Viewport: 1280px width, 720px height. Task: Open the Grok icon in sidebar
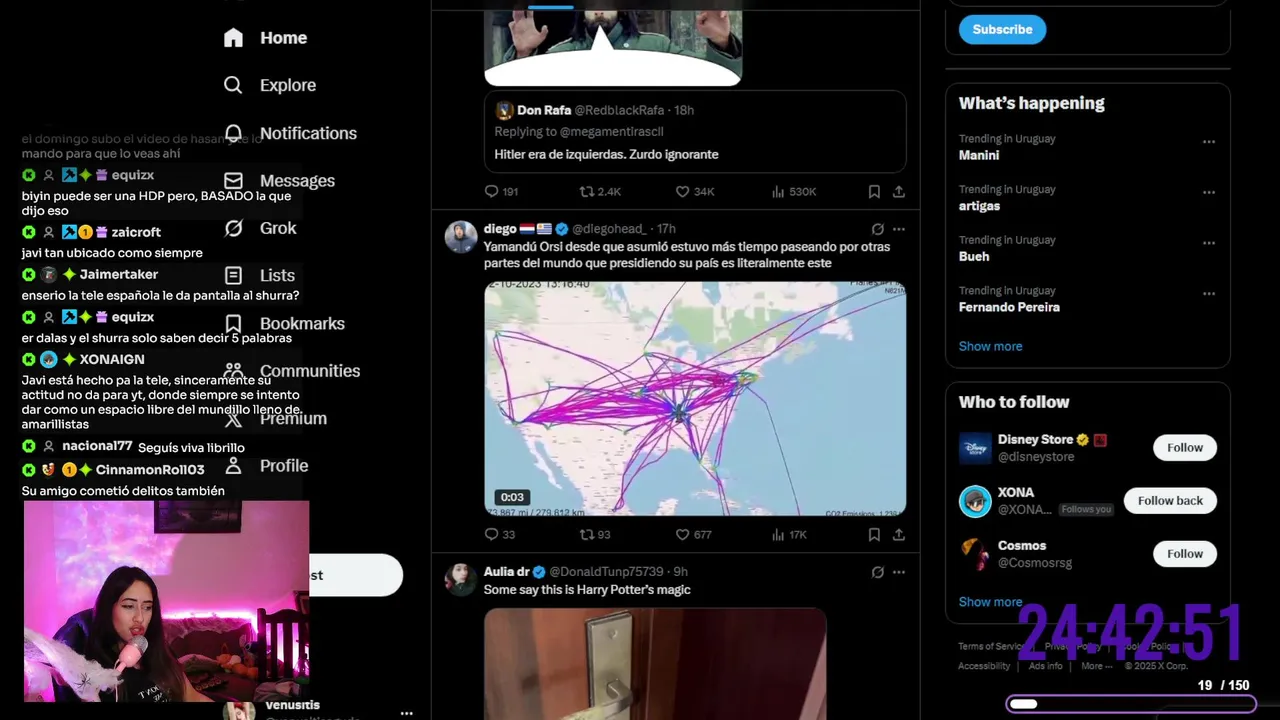click(x=233, y=228)
